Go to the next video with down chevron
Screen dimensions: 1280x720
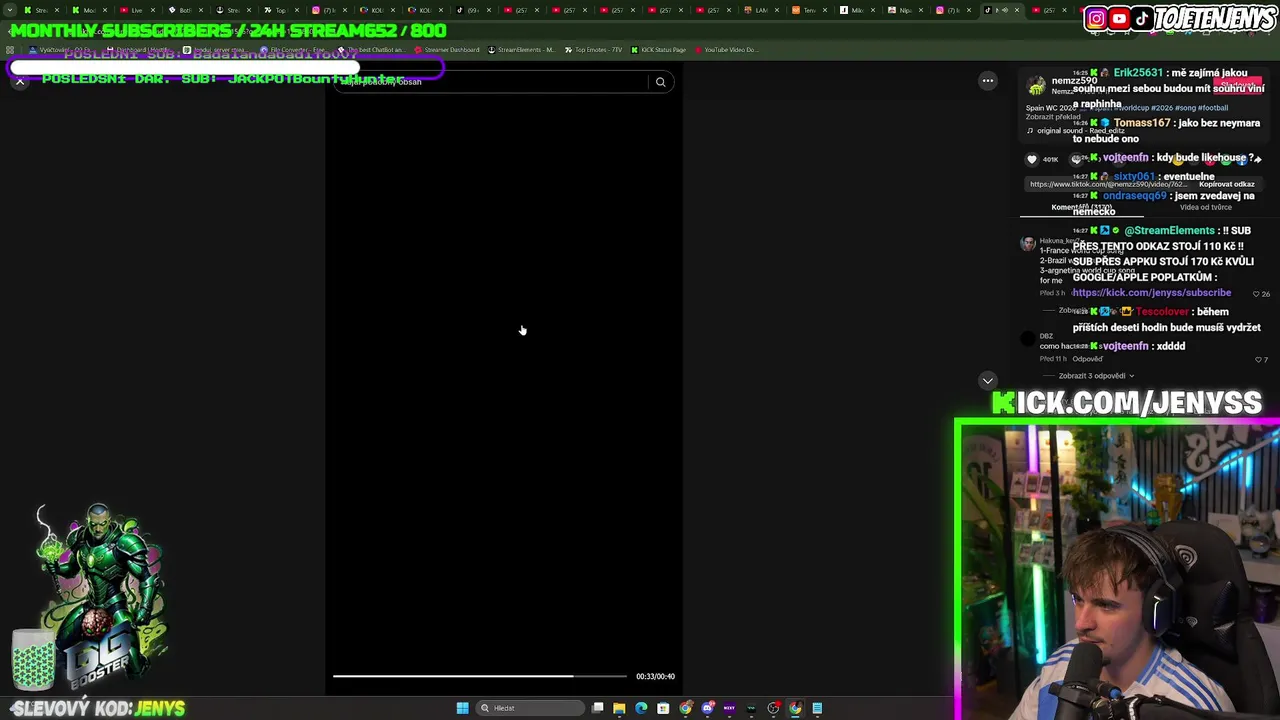pos(987,381)
